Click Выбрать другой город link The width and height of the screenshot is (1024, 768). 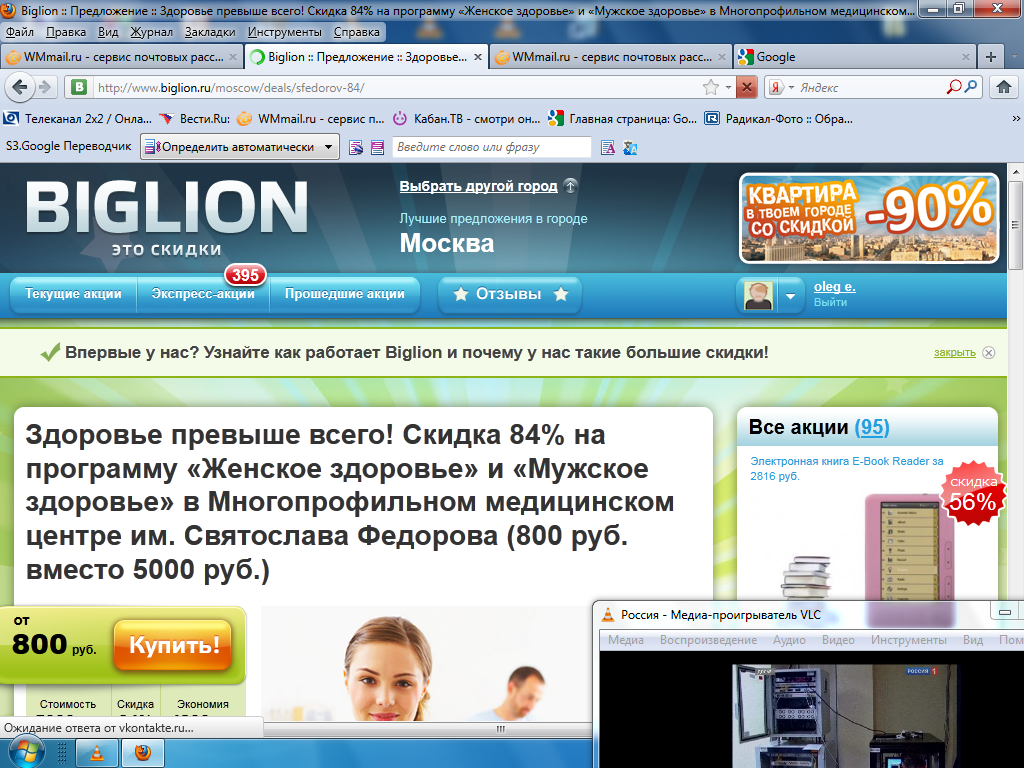coord(478,186)
